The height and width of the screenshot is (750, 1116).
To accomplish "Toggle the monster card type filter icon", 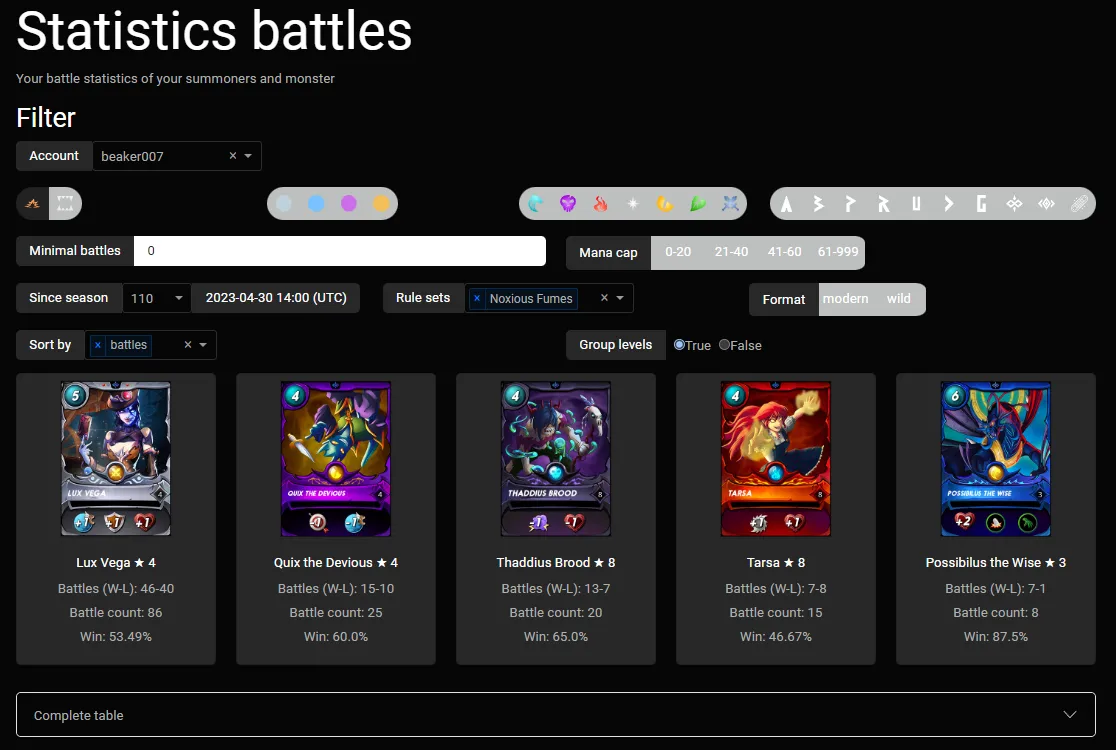I will (65, 204).
